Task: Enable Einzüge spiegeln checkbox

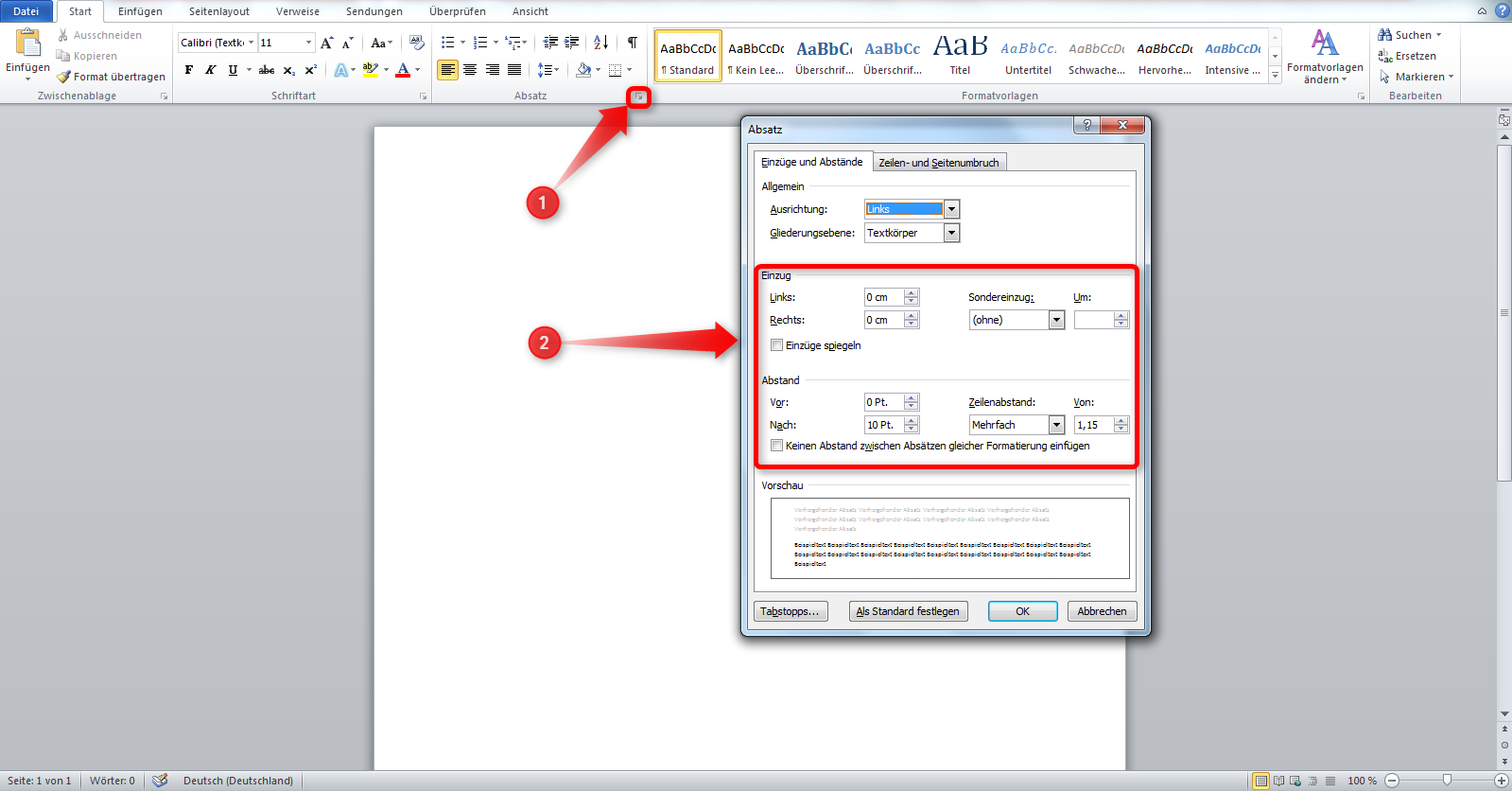Action: (777, 345)
